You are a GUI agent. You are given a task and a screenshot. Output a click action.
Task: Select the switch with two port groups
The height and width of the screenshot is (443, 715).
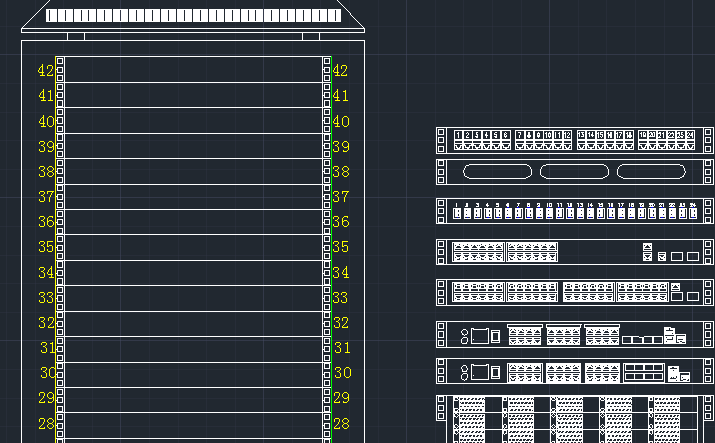tap(575, 252)
